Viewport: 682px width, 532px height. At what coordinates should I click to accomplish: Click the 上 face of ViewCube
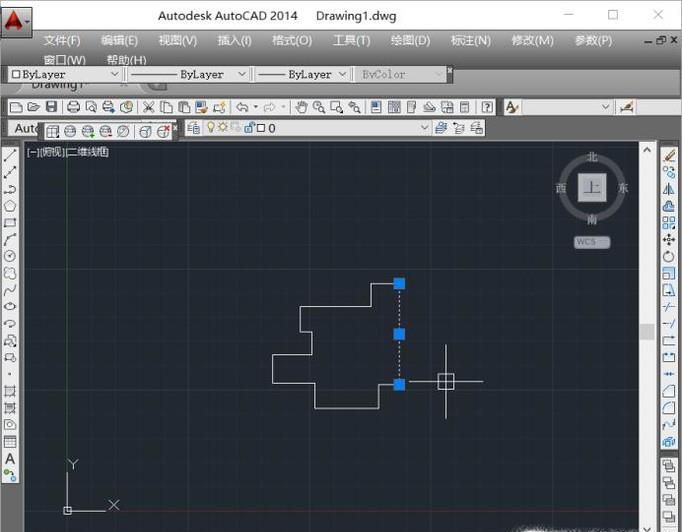pyautogui.click(x=592, y=188)
